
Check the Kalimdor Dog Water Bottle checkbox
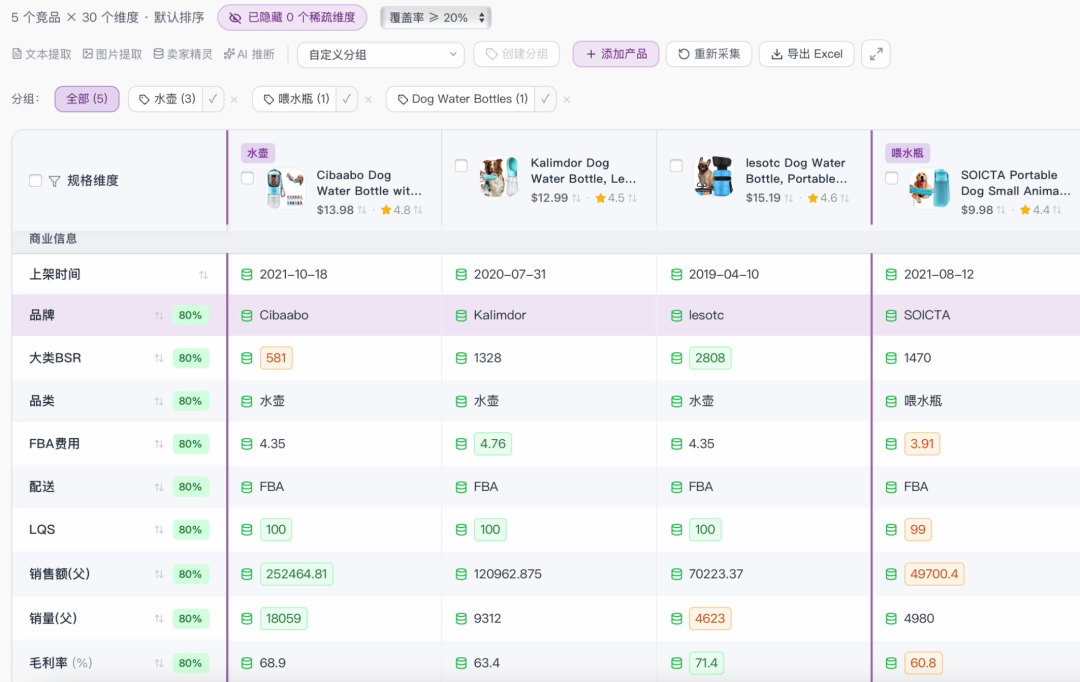(461, 165)
